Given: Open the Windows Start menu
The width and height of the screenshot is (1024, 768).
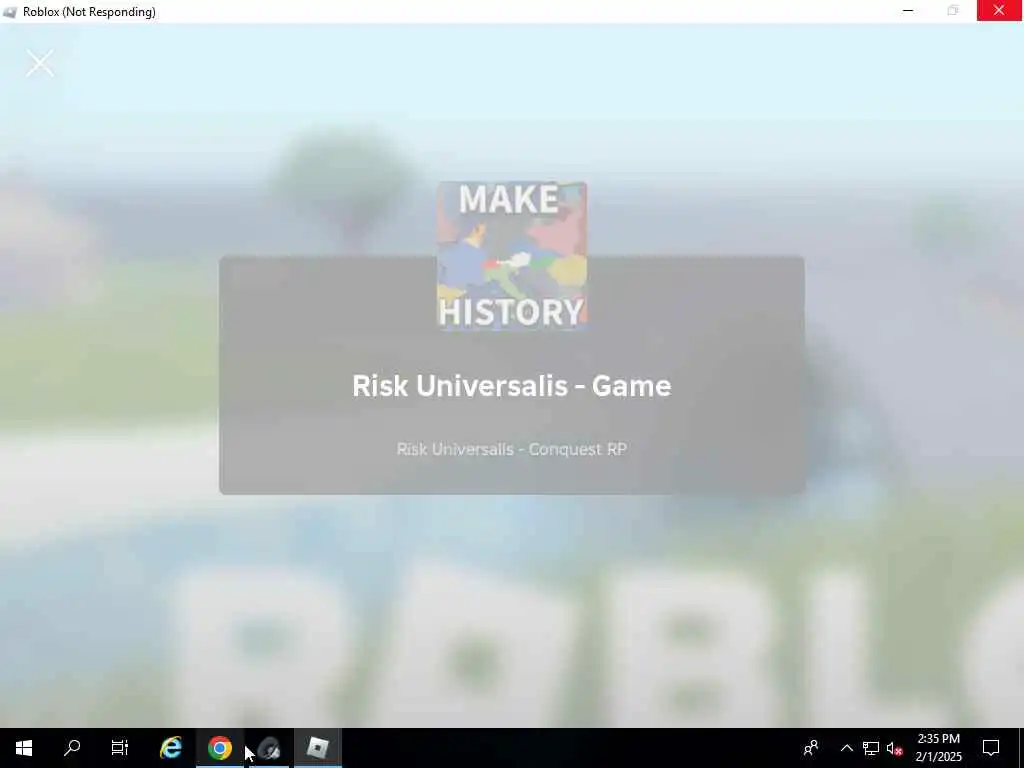Looking at the screenshot, I should point(24,748).
